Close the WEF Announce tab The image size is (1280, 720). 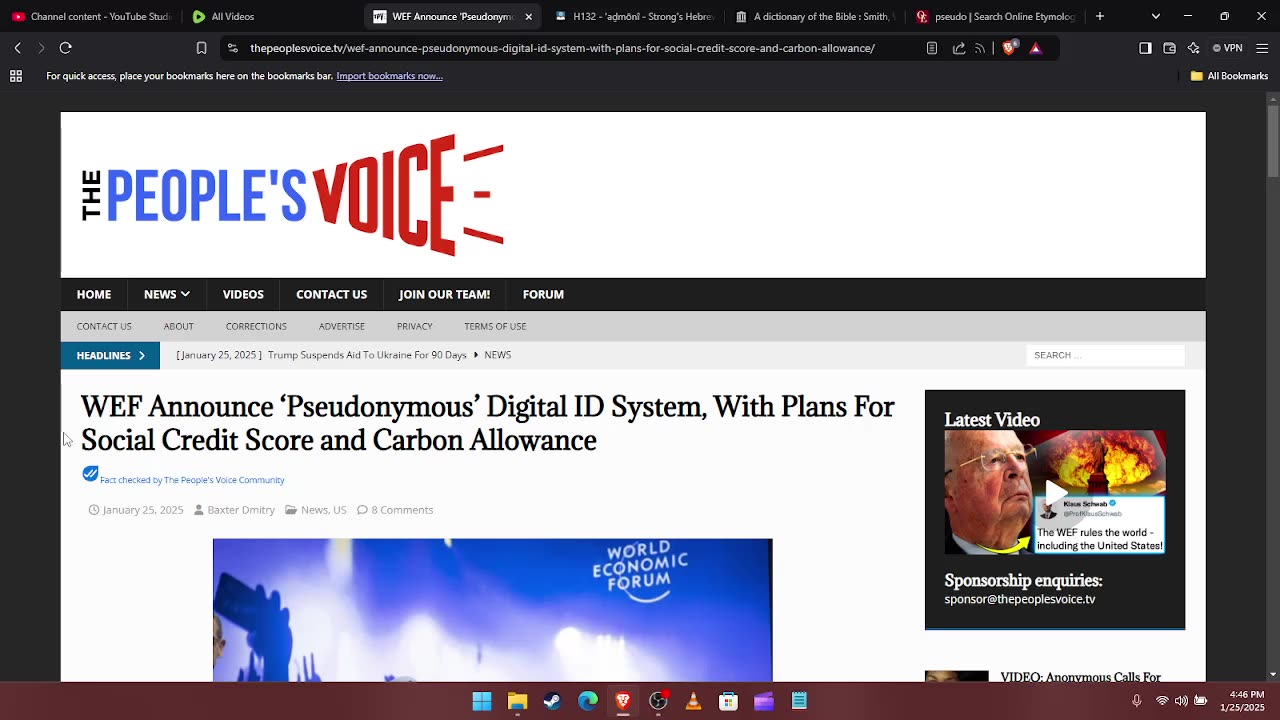click(529, 16)
